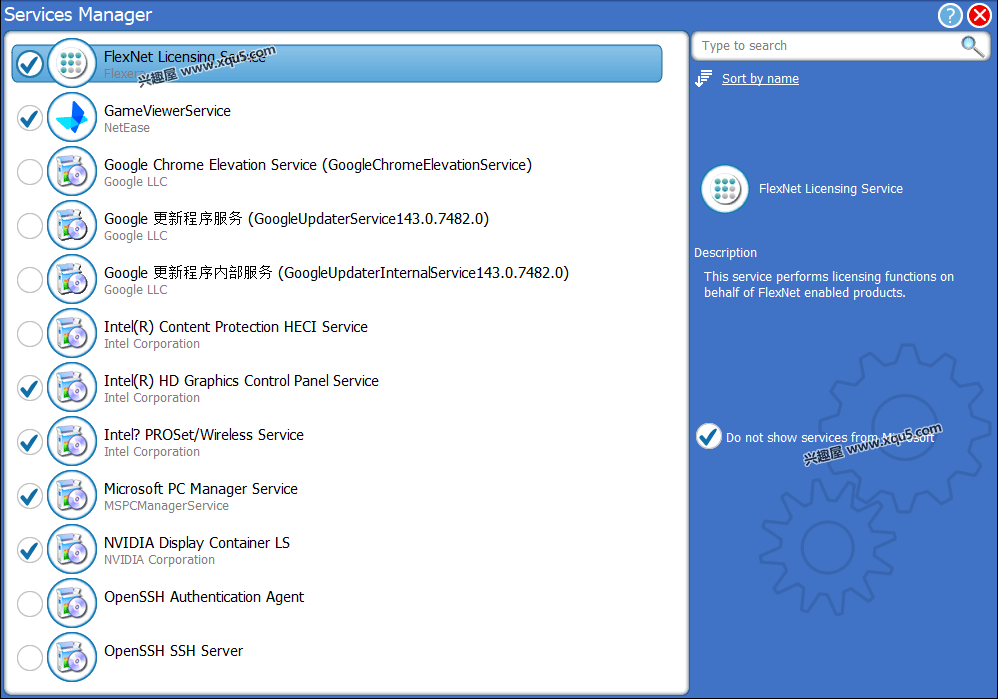
Task: Click the GameViewerService NetEase logo icon
Action: [69, 117]
